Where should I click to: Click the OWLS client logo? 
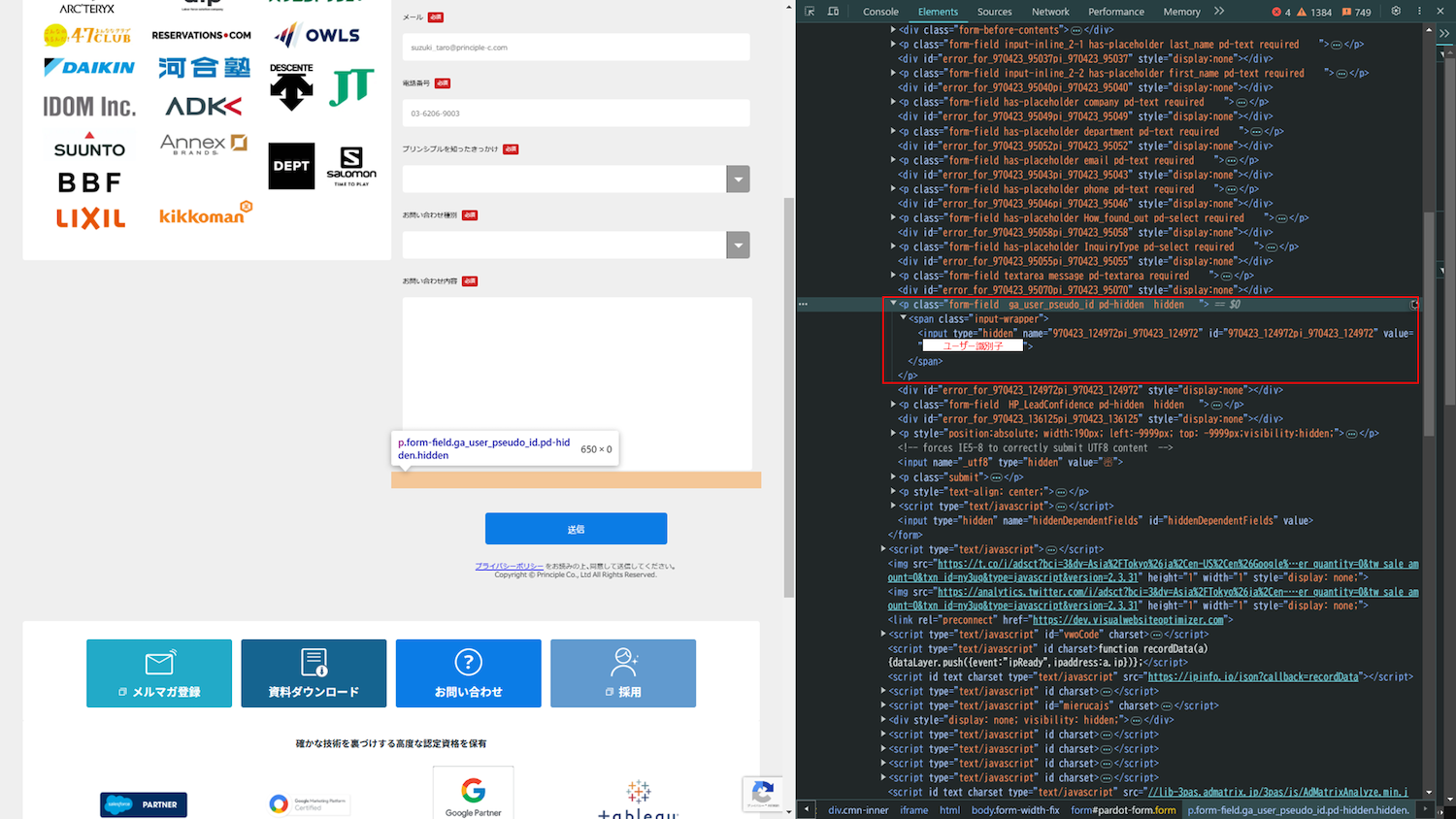click(316, 35)
